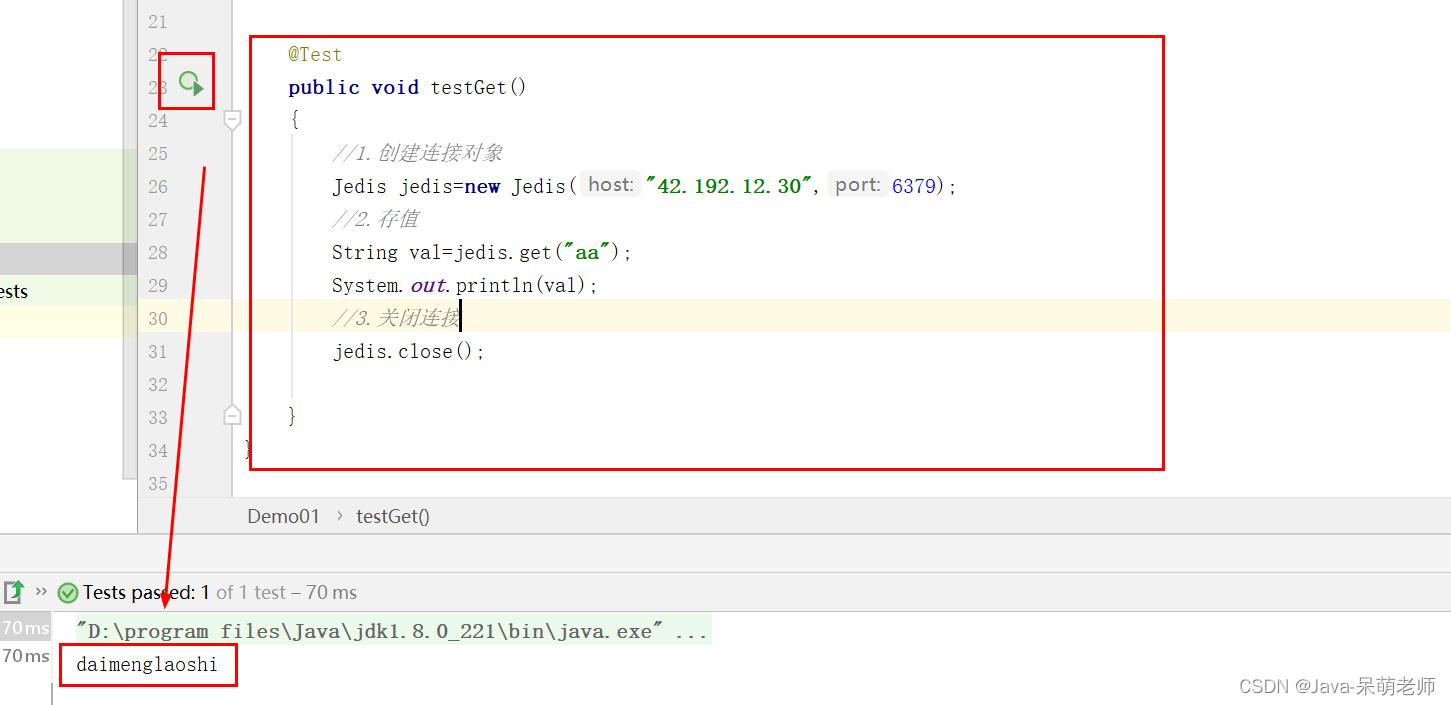The image size is (1451, 705).
Task: Click the 'host:' parameter hint
Action: tap(610, 184)
